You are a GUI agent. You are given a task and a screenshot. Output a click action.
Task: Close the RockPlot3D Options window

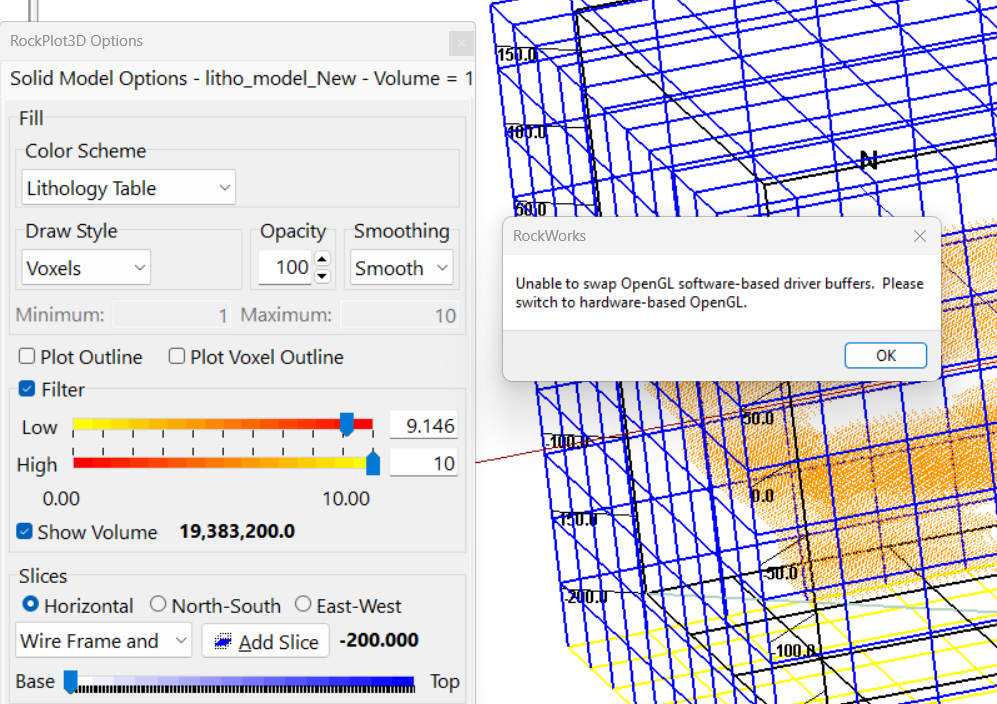coord(460,42)
